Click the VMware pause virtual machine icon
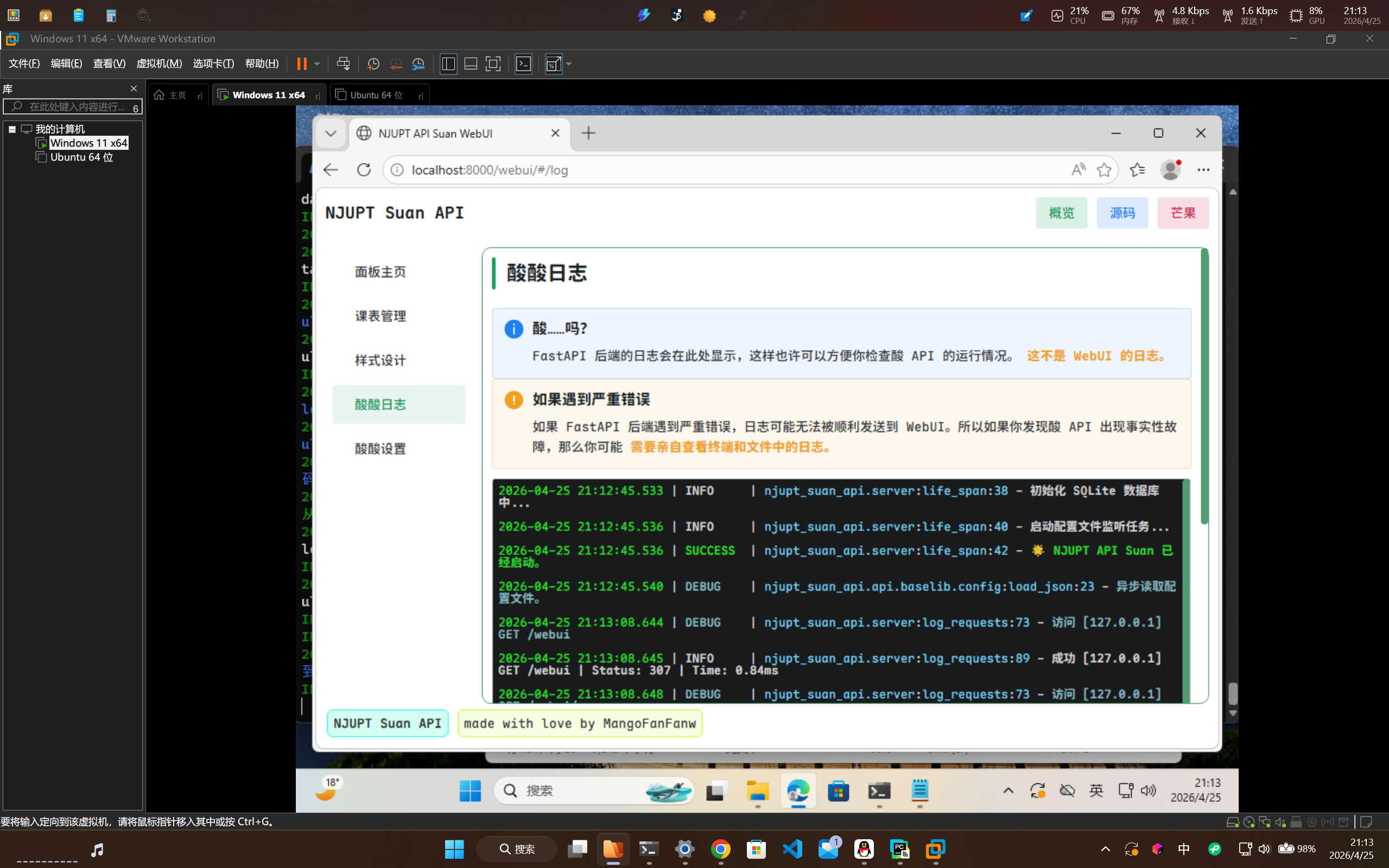The image size is (1389, 868). point(301,64)
